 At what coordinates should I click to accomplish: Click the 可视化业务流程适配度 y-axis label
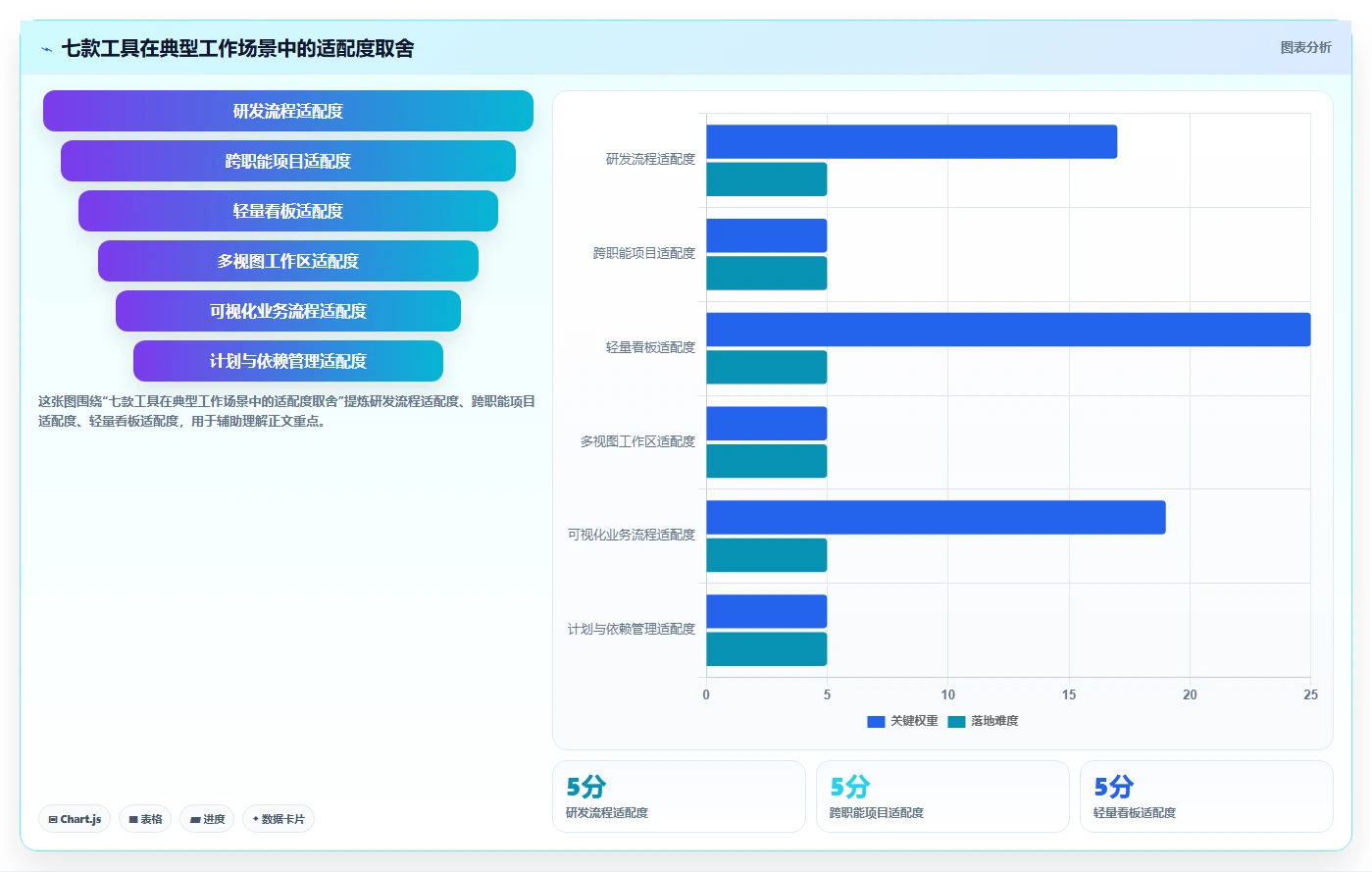[632, 535]
